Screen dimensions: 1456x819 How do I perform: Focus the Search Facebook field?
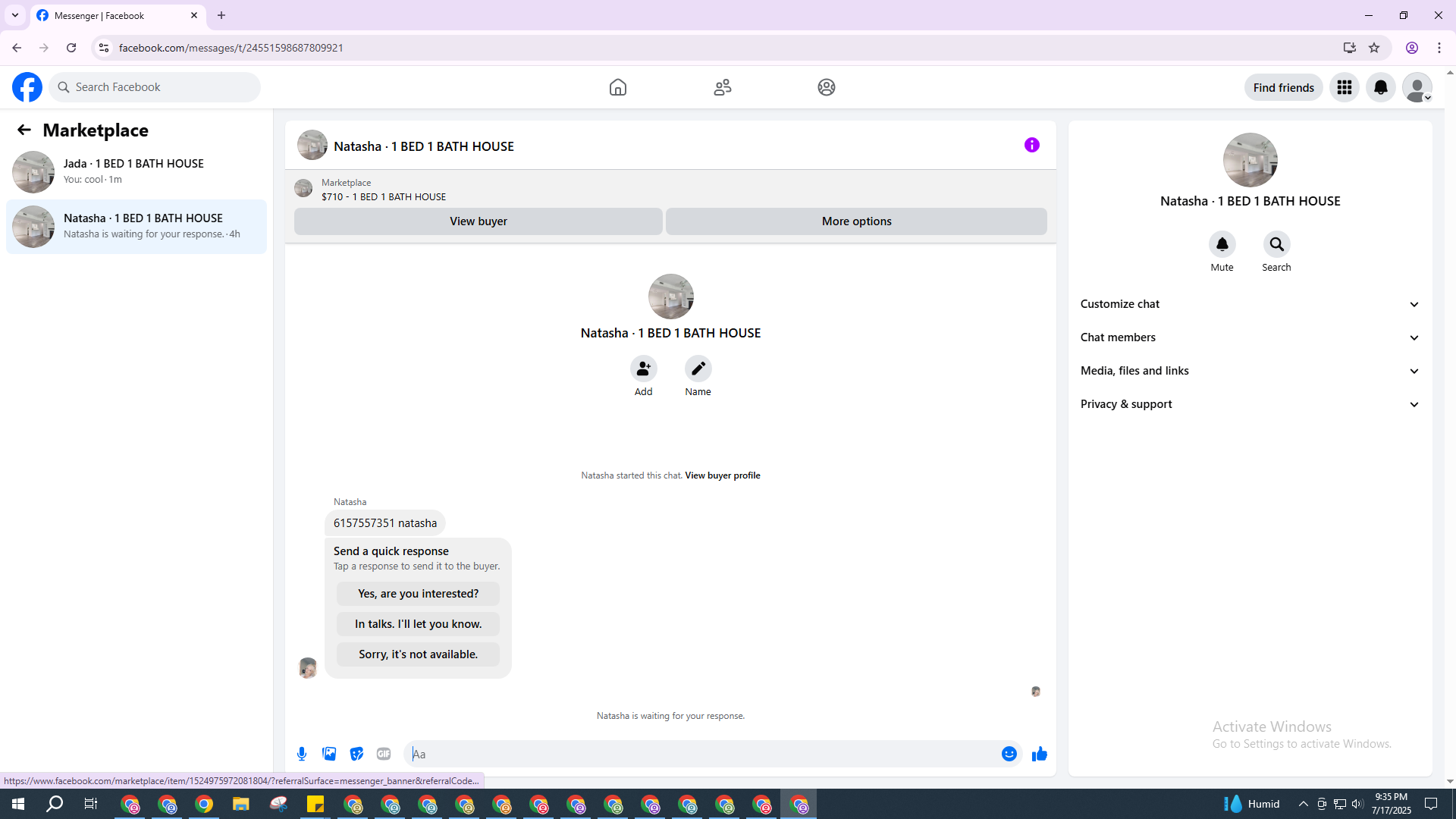click(x=155, y=87)
